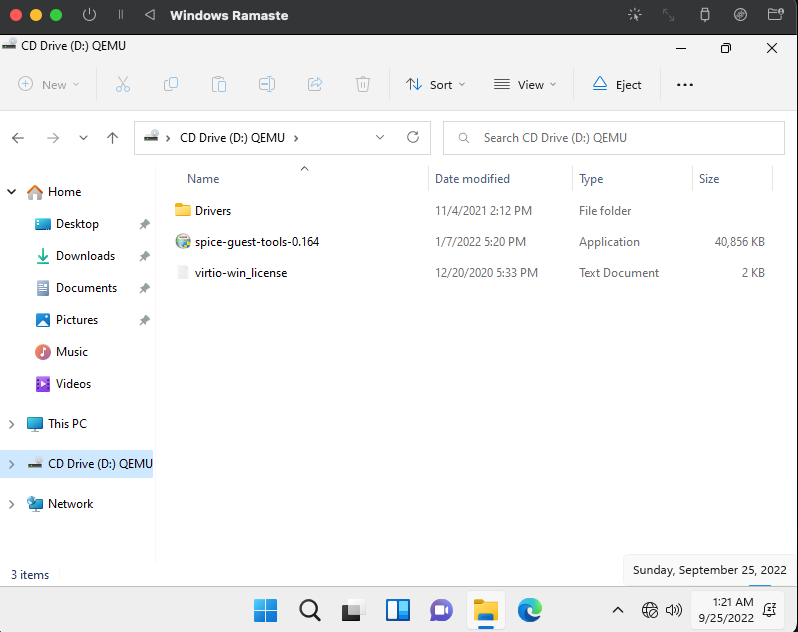The height and width of the screenshot is (632, 798).
Task: Click the volume speaker tray icon
Action: coord(673,610)
